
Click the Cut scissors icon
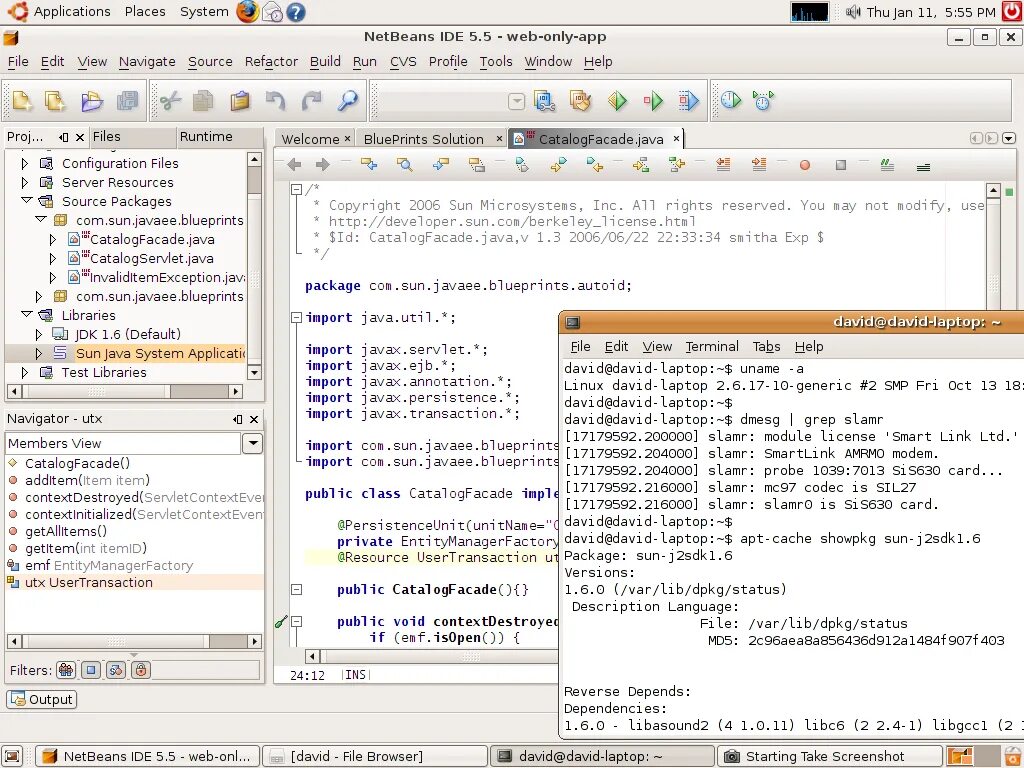pos(170,101)
